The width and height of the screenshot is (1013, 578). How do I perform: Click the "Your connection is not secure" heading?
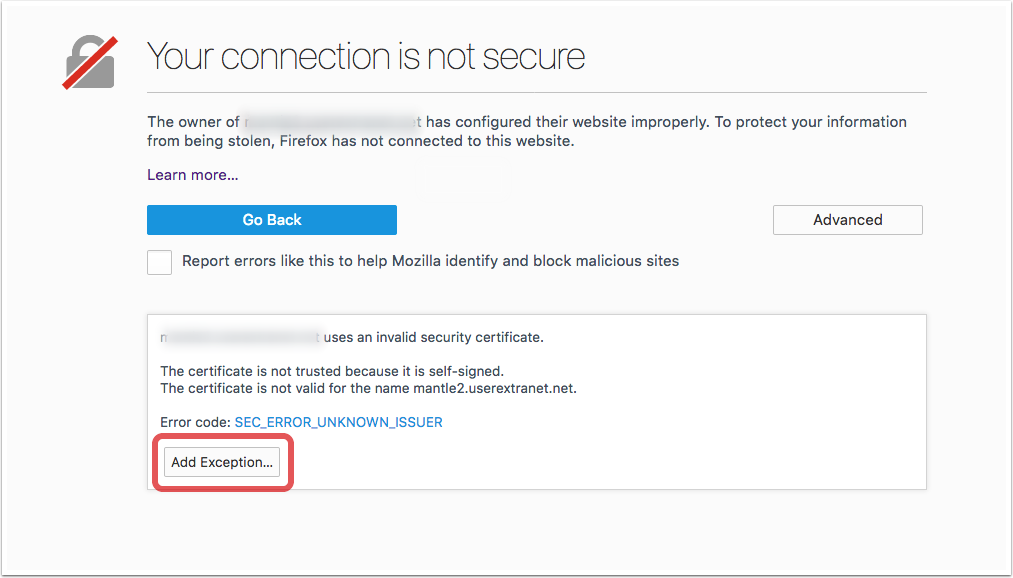pos(365,57)
